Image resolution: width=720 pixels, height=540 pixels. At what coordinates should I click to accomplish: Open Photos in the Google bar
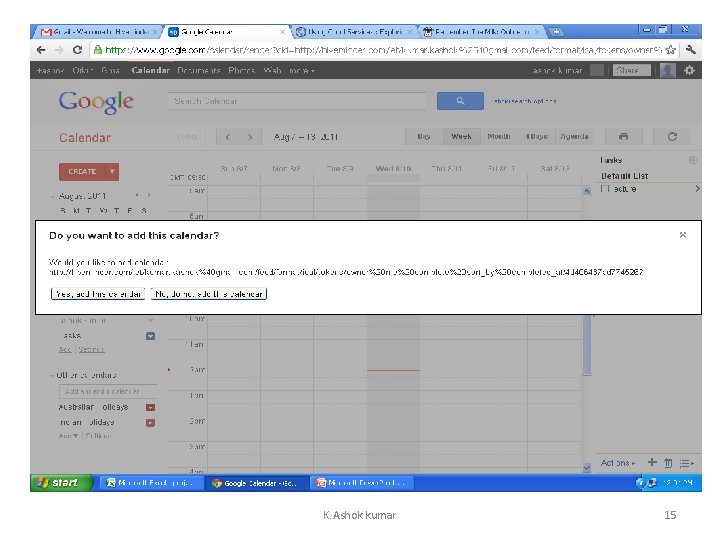241,70
